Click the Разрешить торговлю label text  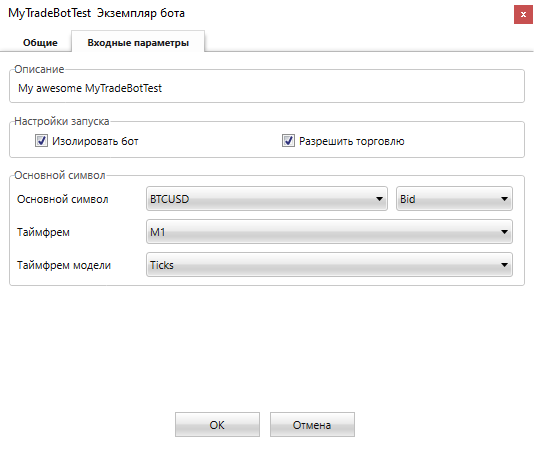[352, 141]
